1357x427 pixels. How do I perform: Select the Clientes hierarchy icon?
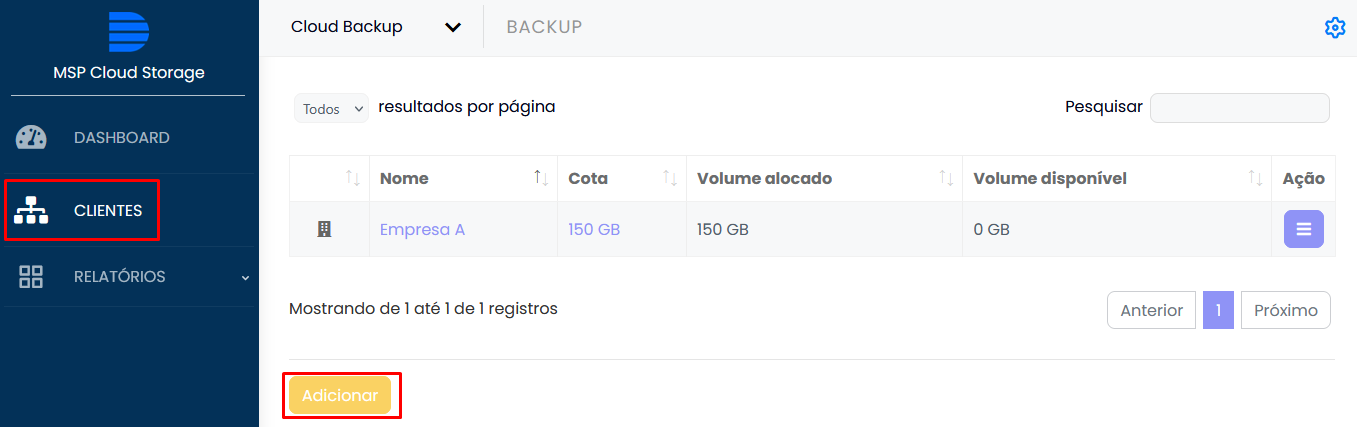click(31, 211)
